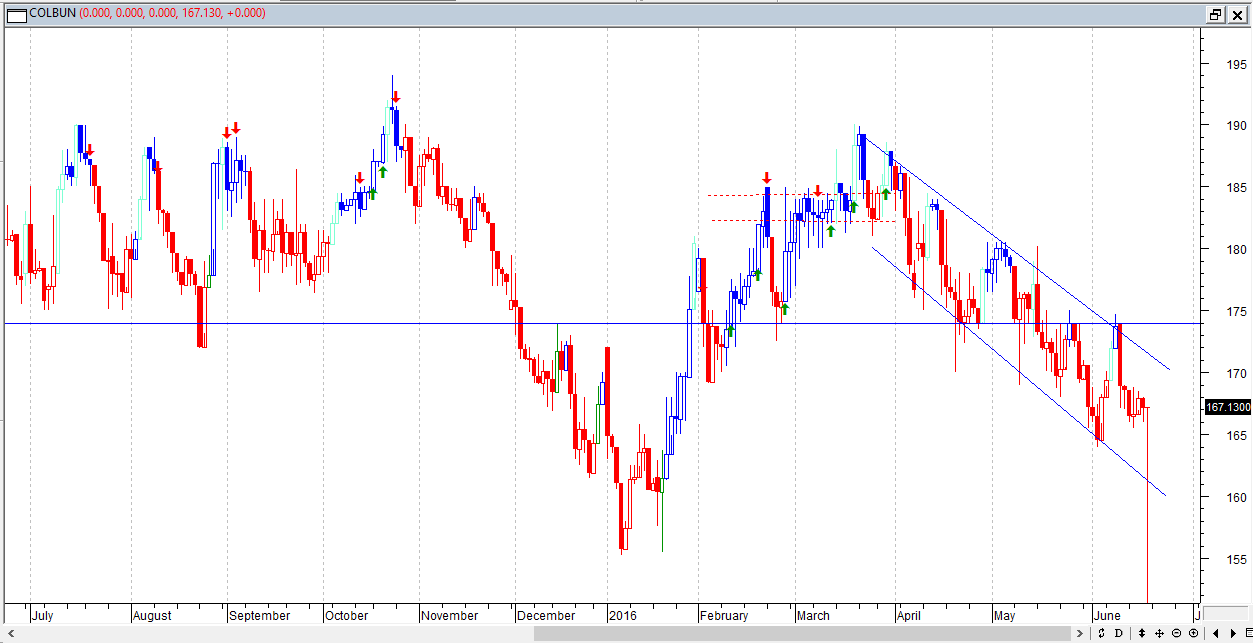Go to the next chart with right triangle
Image resolution: width=1253 pixels, height=643 pixels.
[x=1232, y=633]
